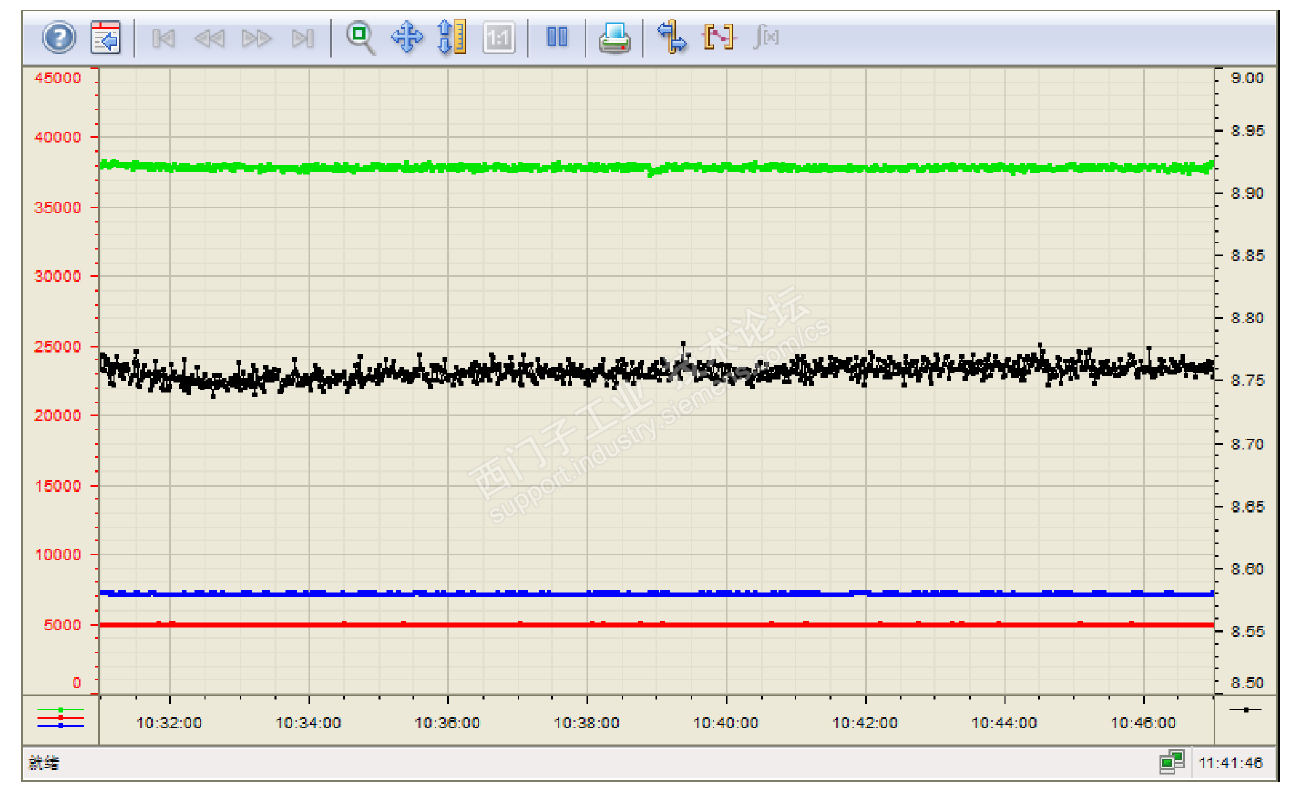Click the 8.90 right axis label
Viewport: 1299px width, 810px height.
1247,193
